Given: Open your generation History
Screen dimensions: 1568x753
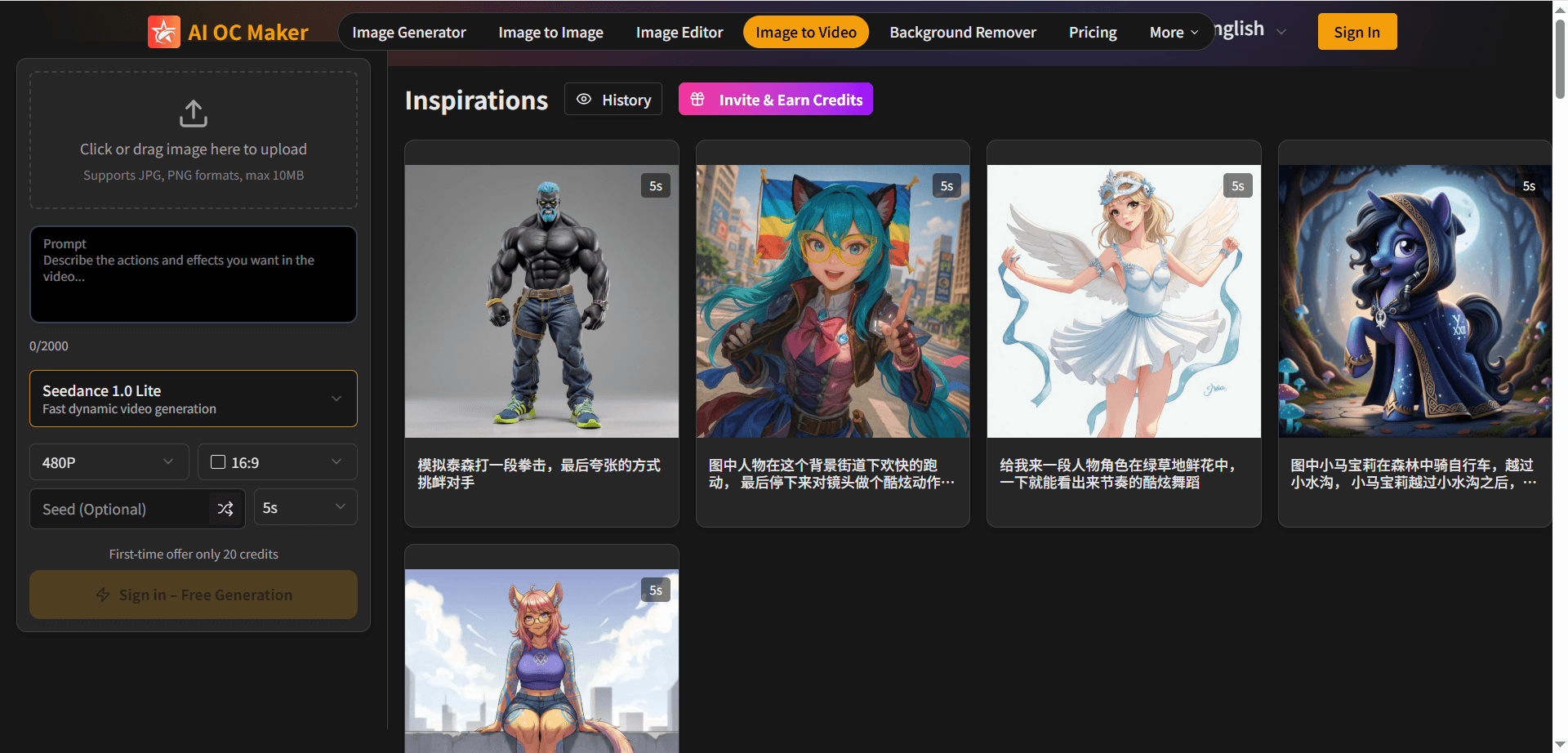Looking at the screenshot, I should pos(612,99).
